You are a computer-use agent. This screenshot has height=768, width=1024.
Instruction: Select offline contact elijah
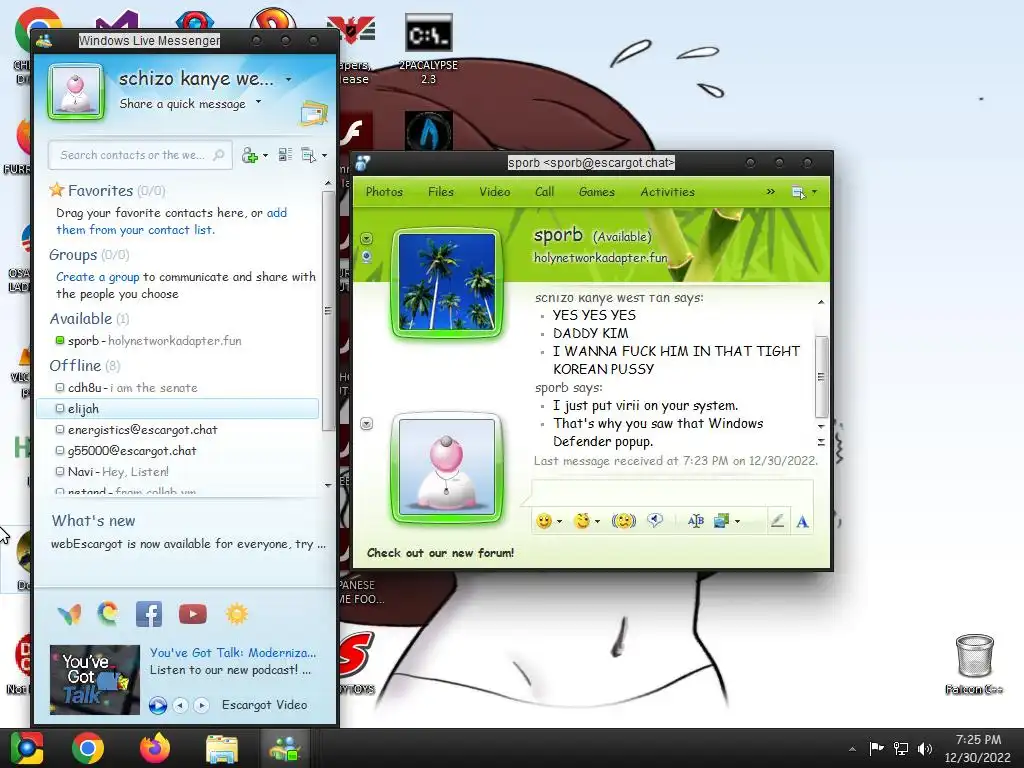coord(178,409)
